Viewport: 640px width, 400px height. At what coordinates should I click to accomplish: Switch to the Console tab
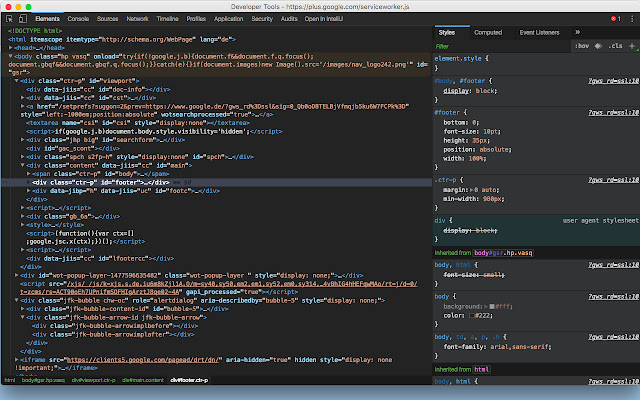(77, 19)
